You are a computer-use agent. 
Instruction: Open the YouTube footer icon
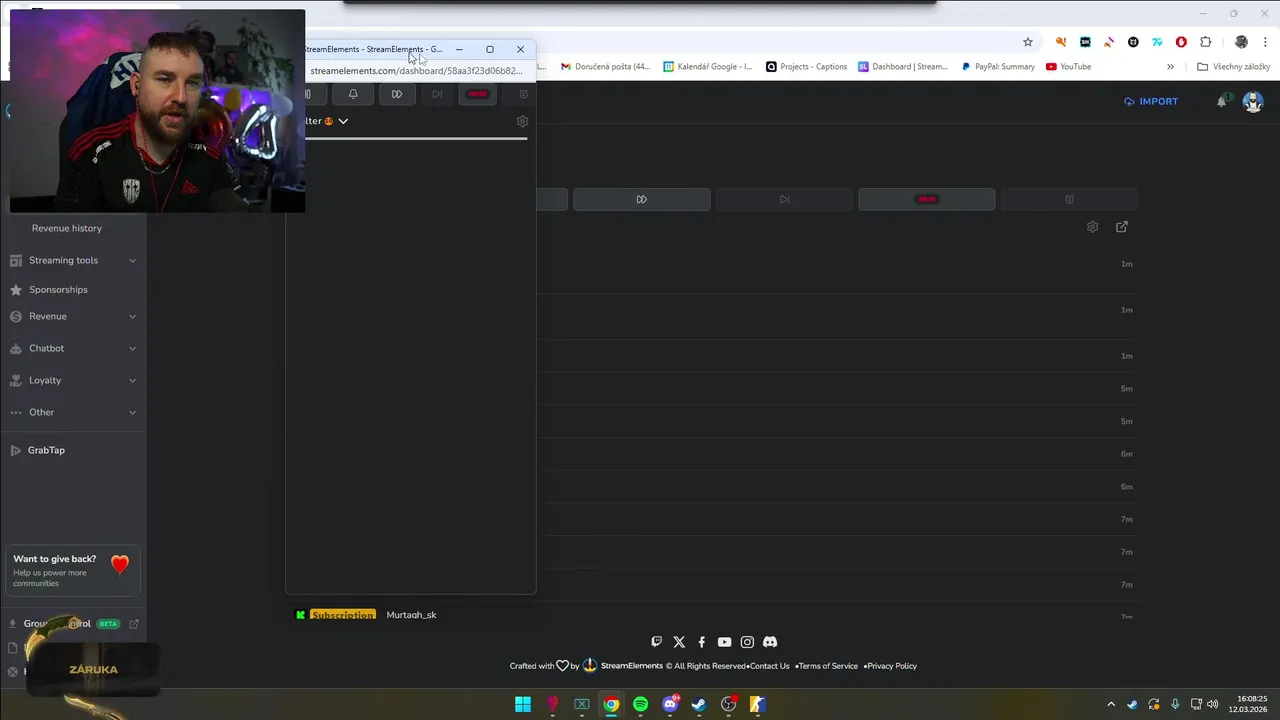pos(724,642)
